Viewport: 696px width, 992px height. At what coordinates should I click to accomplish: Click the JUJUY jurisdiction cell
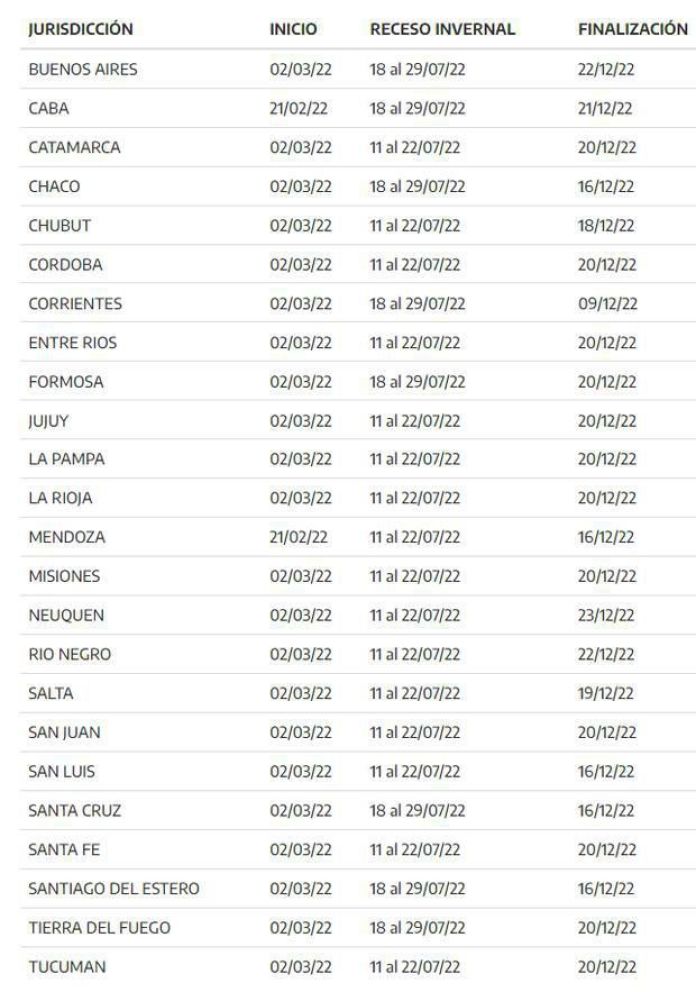(42, 420)
